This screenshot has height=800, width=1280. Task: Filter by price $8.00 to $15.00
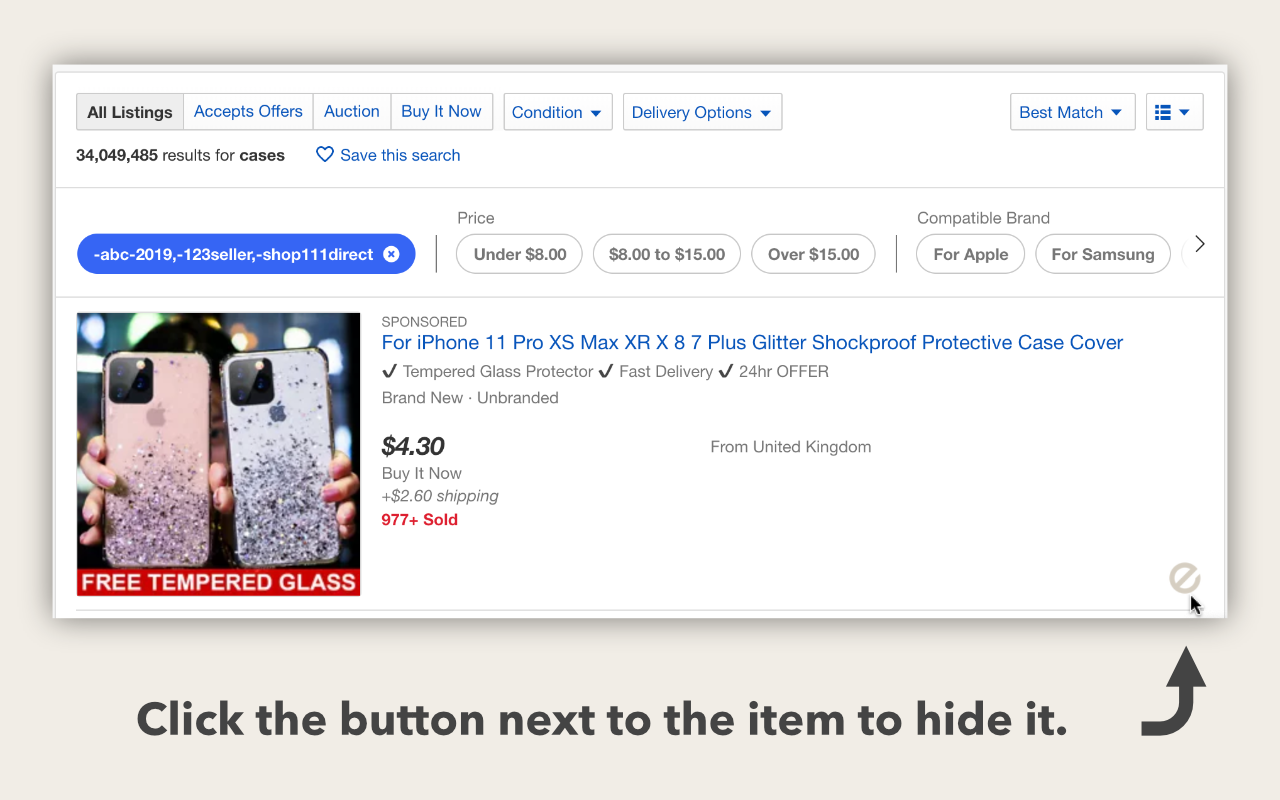click(x=667, y=254)
